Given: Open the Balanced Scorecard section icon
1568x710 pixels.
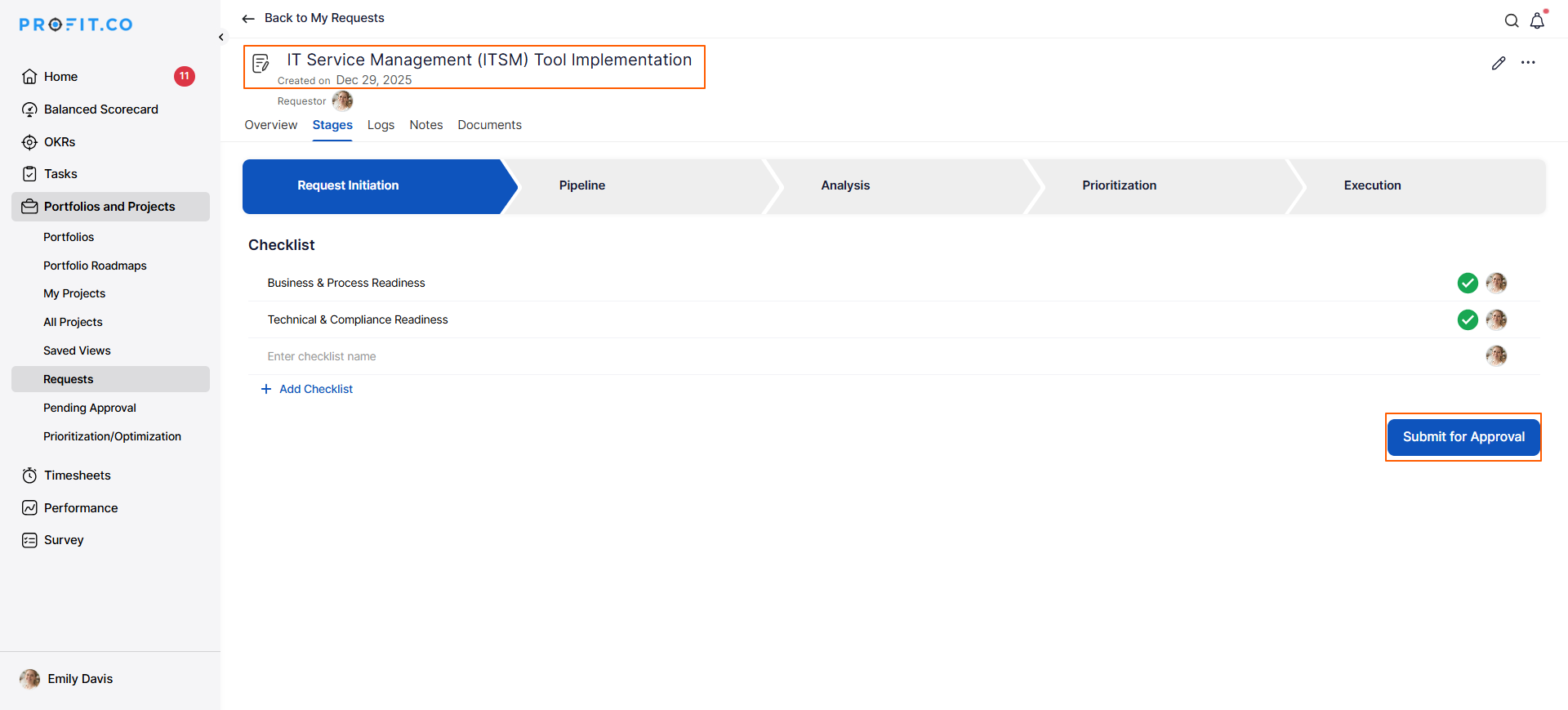Looking at the screenshot, I should 29,109.
